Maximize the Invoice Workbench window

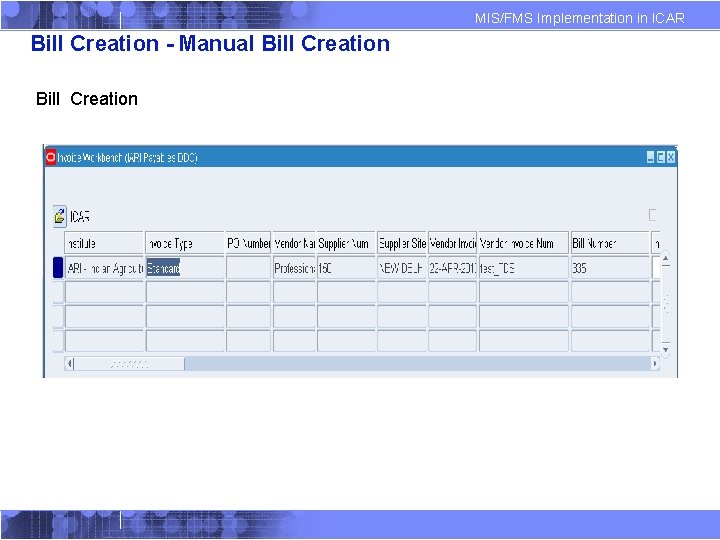coord(661,157)
